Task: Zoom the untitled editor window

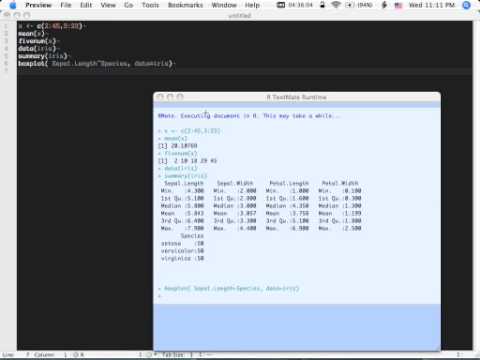Action: coord(27,15)
